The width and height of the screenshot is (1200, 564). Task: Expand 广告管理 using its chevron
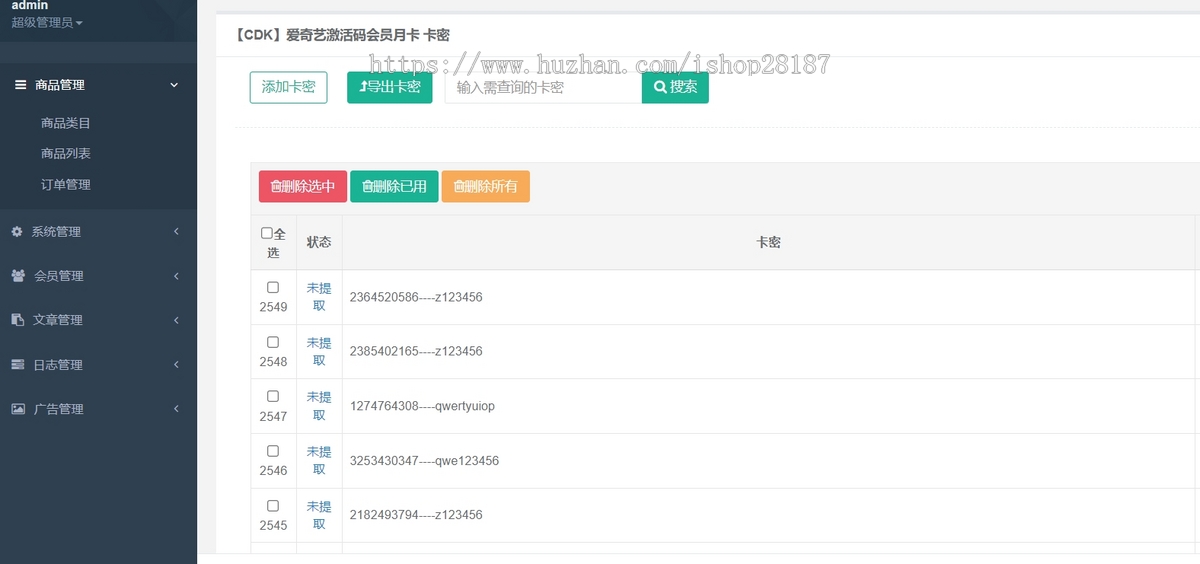[176, 409]
